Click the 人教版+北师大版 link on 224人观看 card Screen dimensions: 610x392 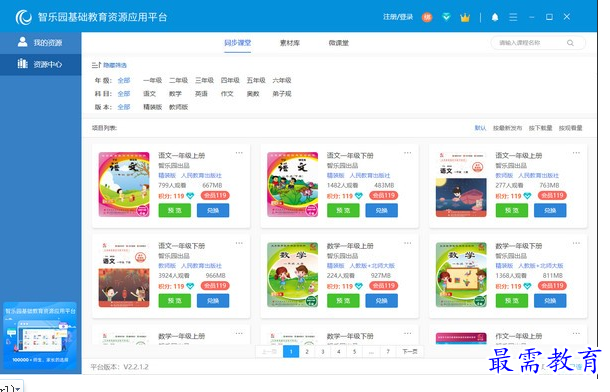tap(372, 266)
